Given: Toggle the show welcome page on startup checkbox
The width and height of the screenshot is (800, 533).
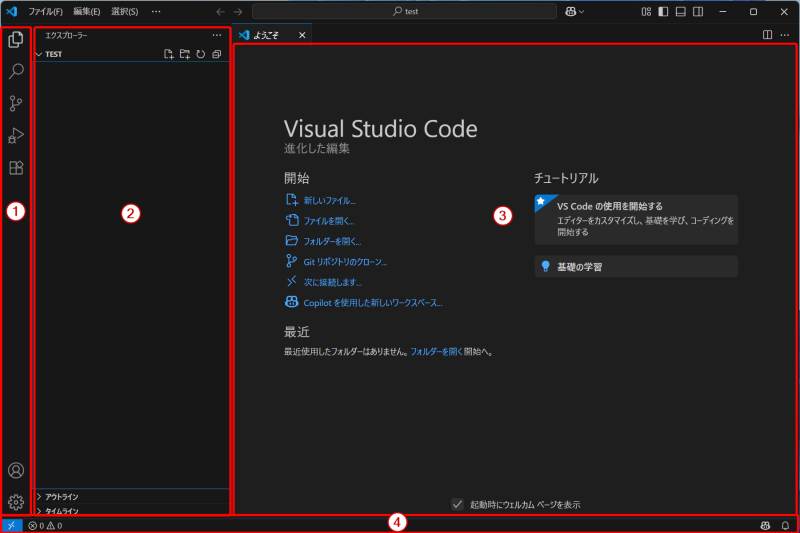Looking at the screenshot, I should (x=458, y=504).
